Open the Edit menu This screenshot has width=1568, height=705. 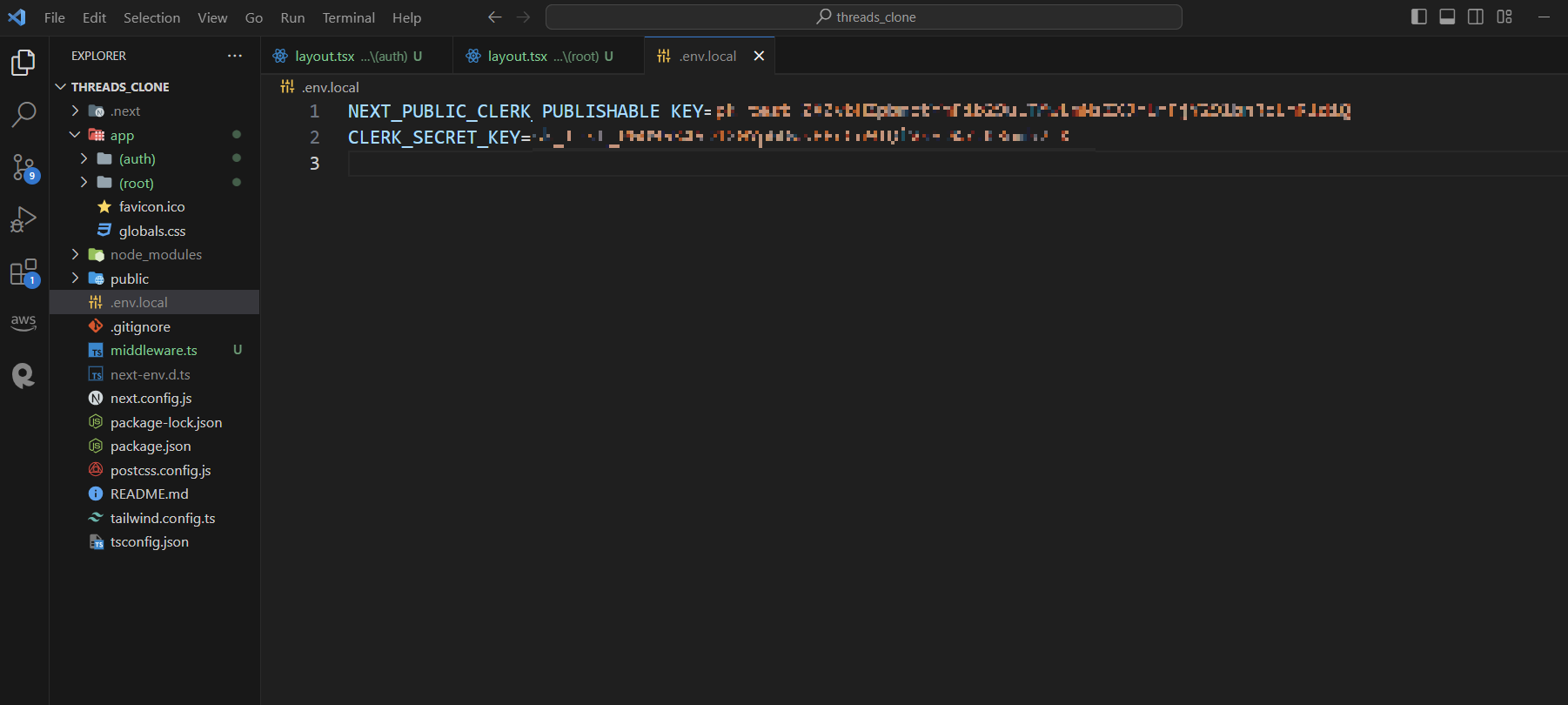(x=94, y=17)
